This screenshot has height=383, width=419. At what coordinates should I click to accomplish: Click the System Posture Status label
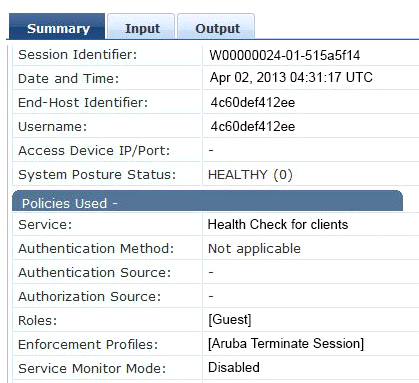tap(97, 175)
